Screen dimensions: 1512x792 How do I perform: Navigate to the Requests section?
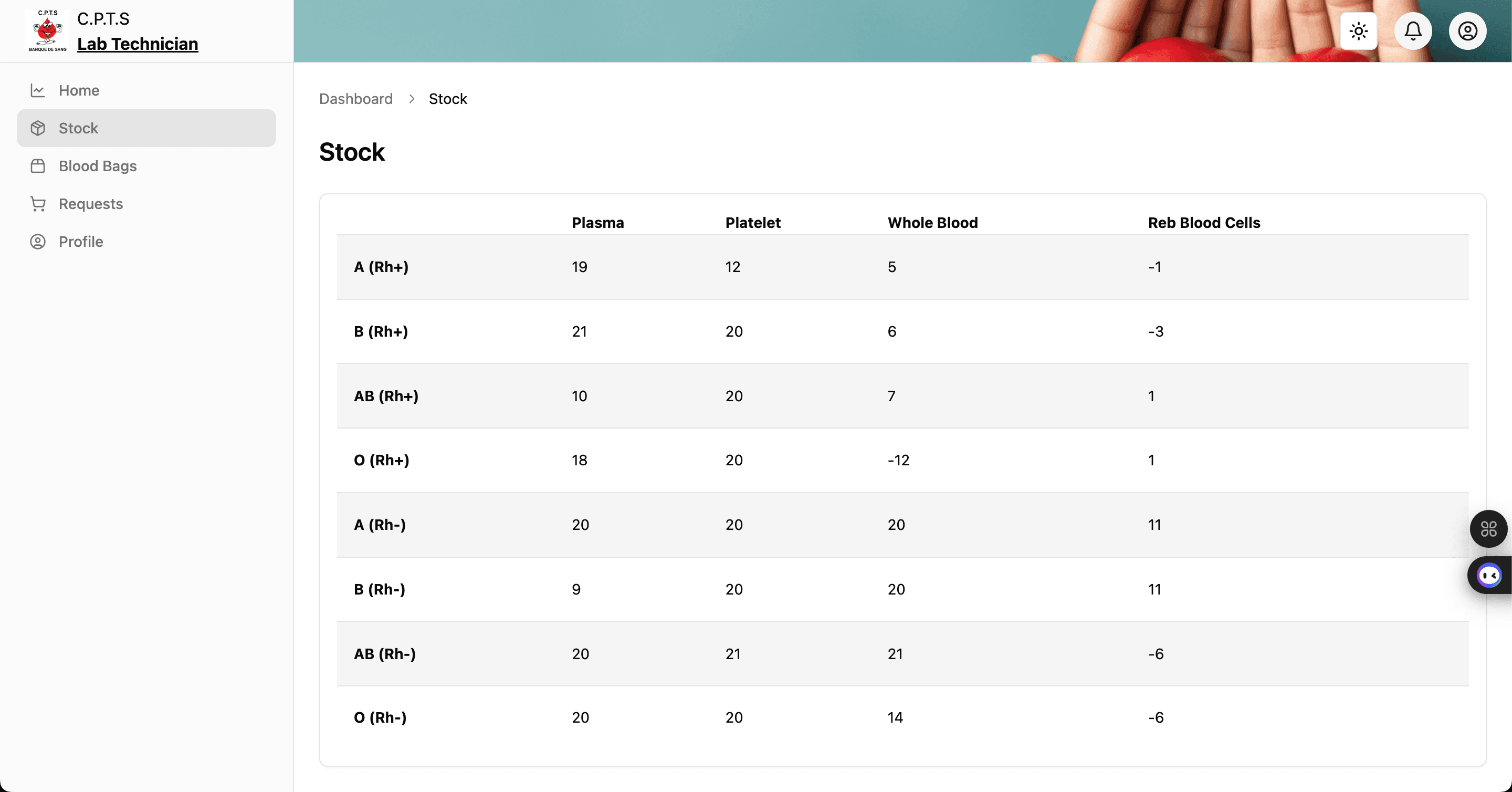coord(91,204)
